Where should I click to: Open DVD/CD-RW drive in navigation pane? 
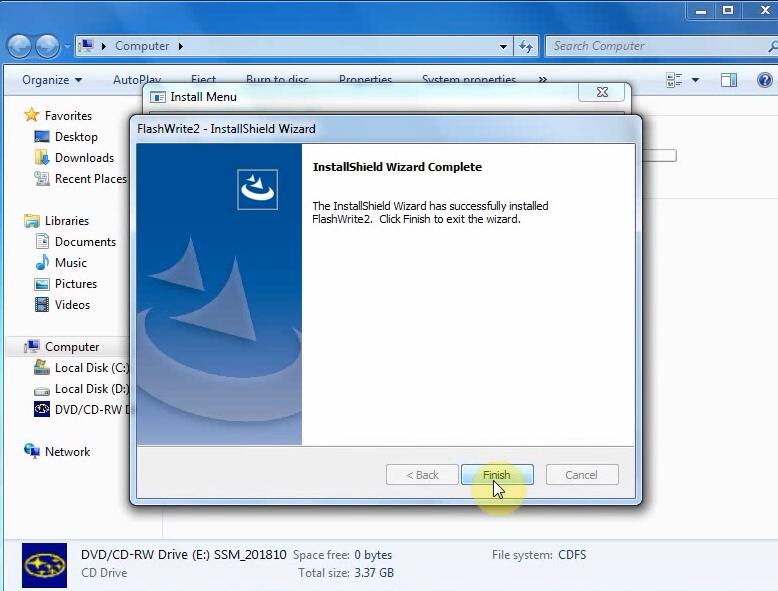[x=92, y=410]
